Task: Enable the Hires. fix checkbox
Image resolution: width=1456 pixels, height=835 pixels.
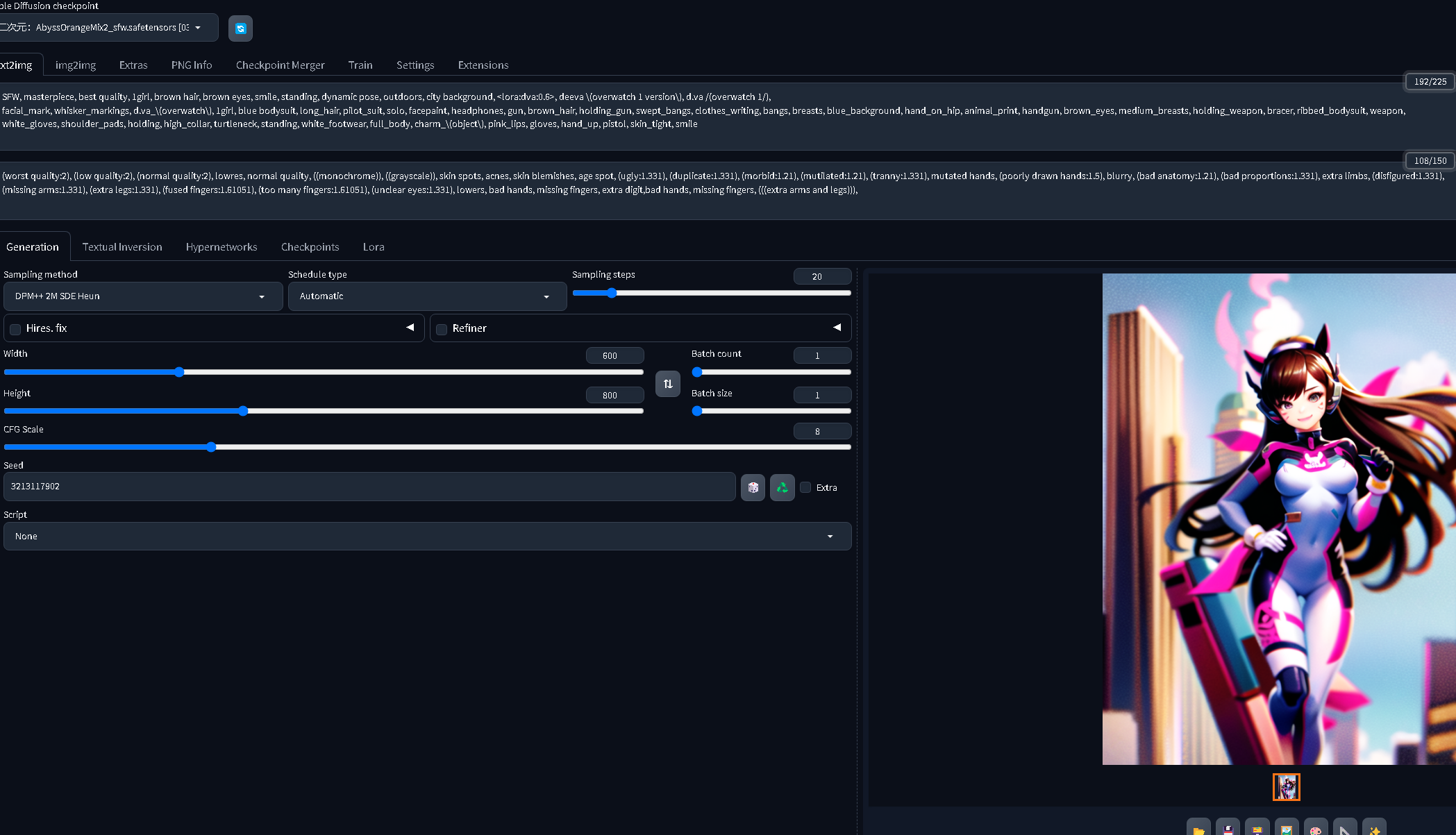Action: coord(15,329)
